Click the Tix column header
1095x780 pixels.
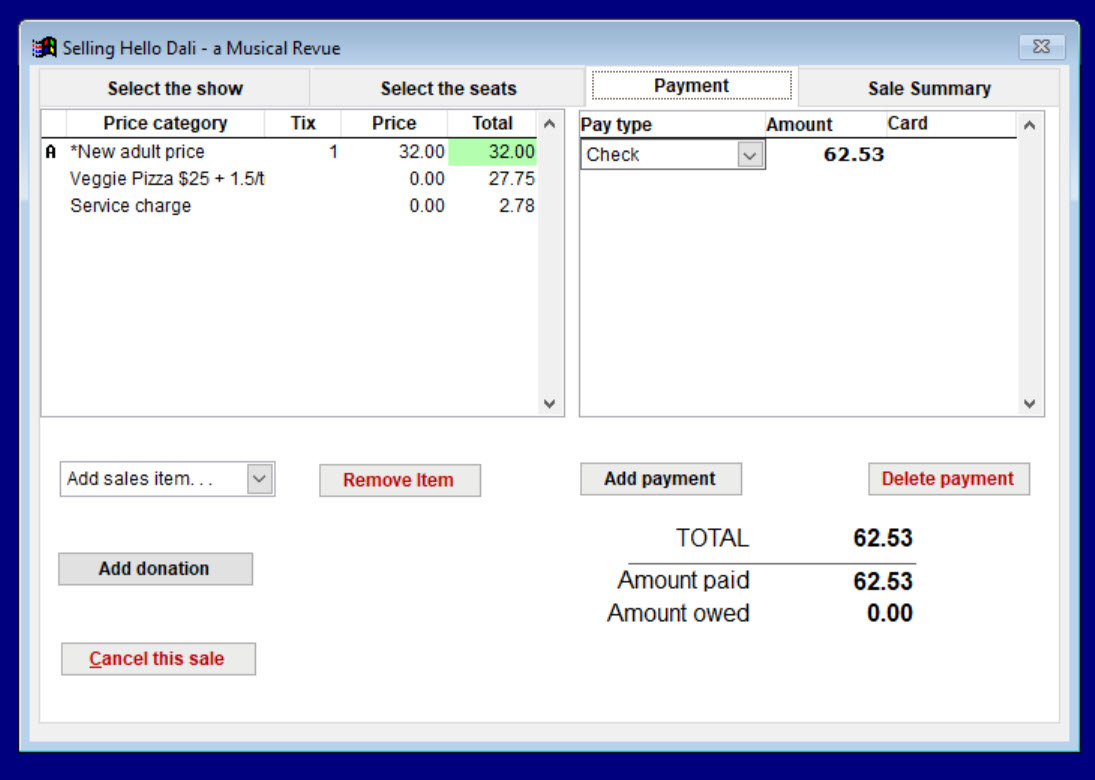coord(303,124)
